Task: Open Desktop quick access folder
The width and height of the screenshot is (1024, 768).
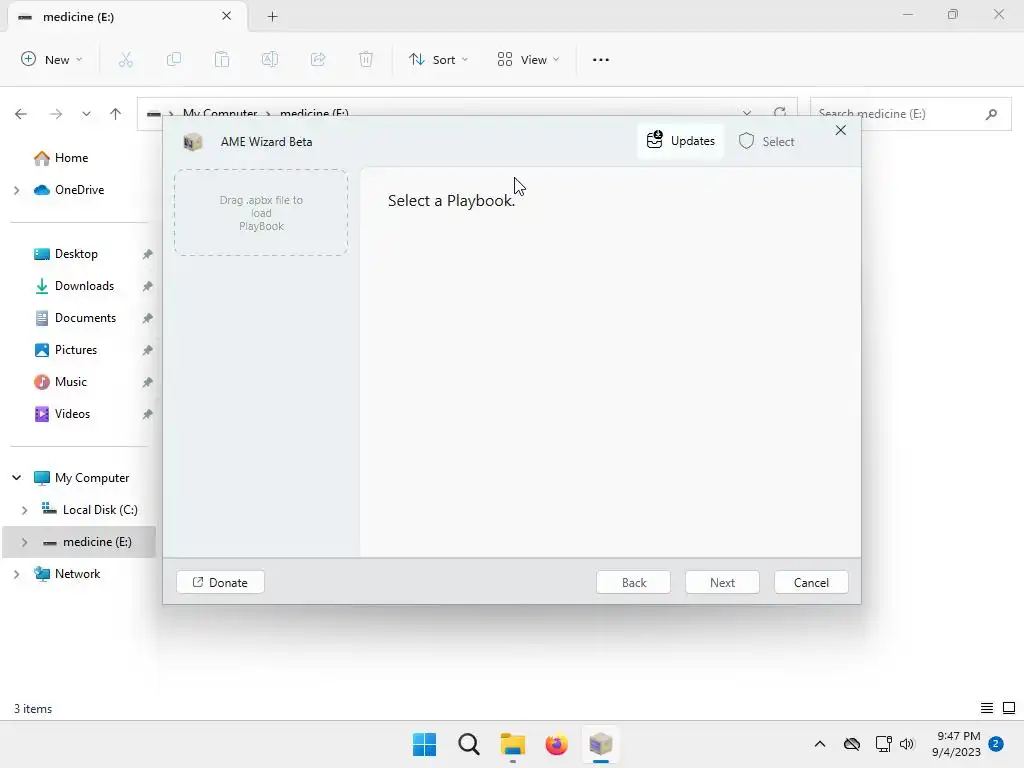Action: pos(76,253)
